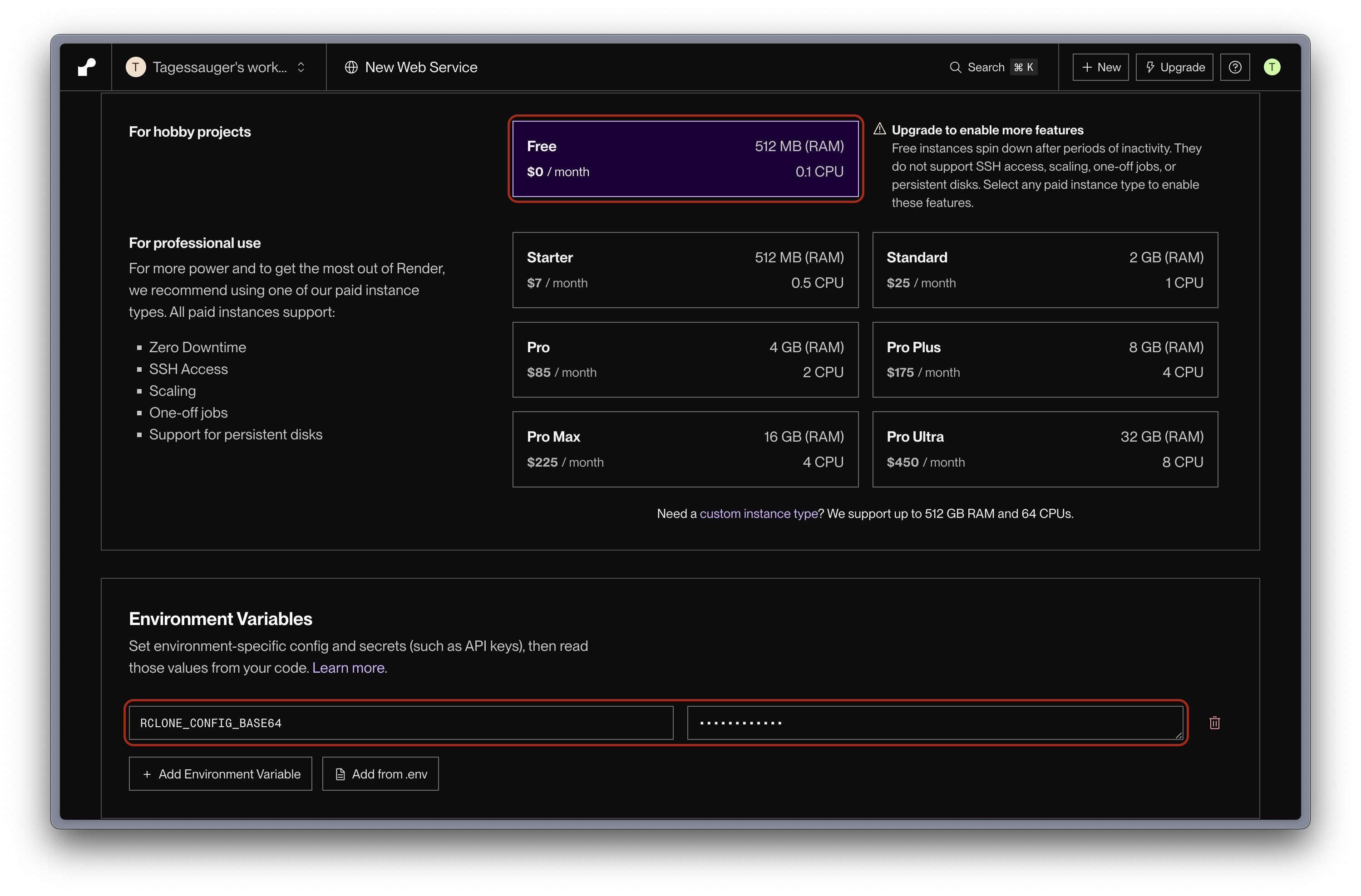Delete the RCLONE_CONFIG_BASE64 variable with trash icon
Screen dimensions: 1361x896
pyautogui.click(x=1215, y=723)
